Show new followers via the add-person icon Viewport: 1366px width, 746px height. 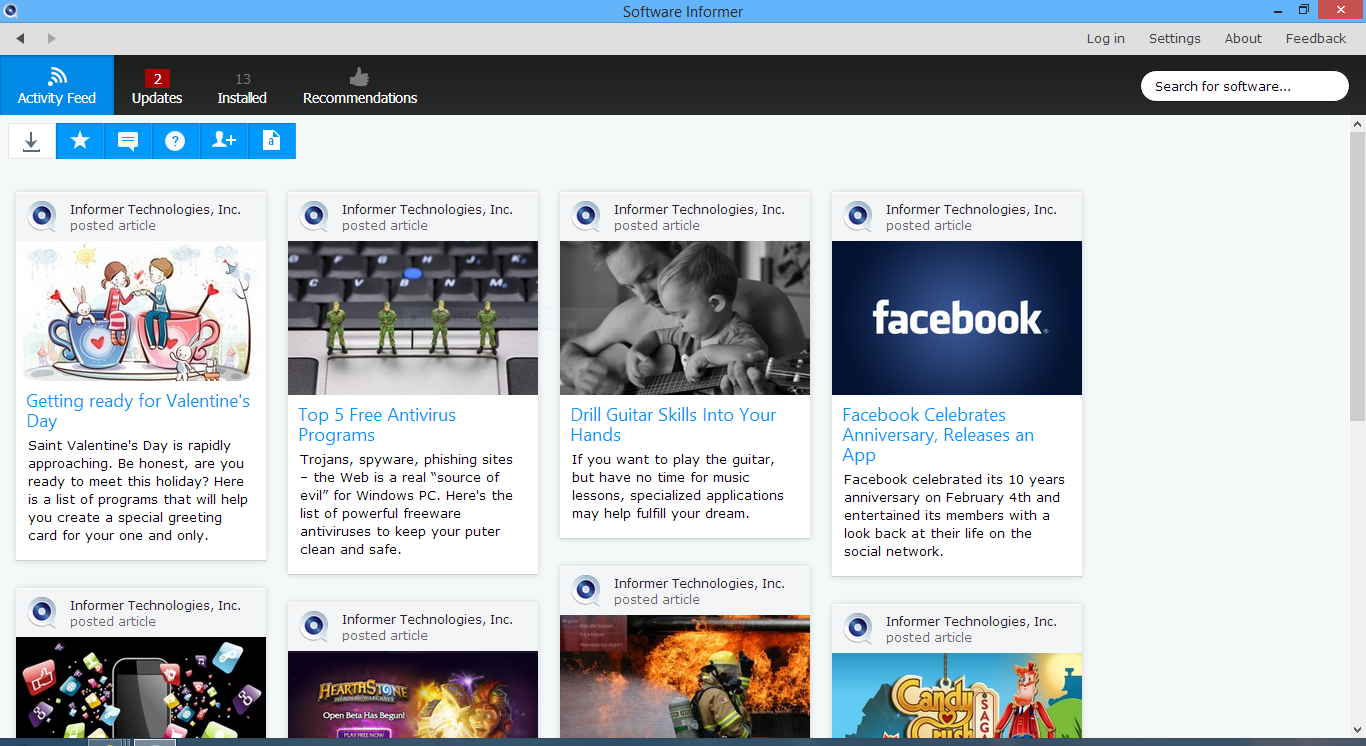pos(223,140)
